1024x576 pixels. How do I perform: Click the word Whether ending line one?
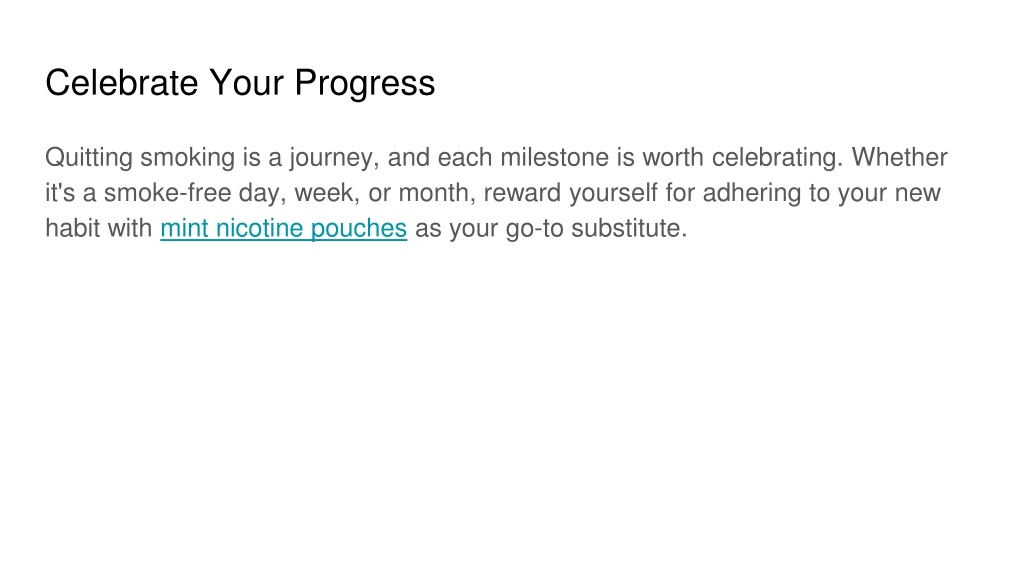(x=899, y=157)
